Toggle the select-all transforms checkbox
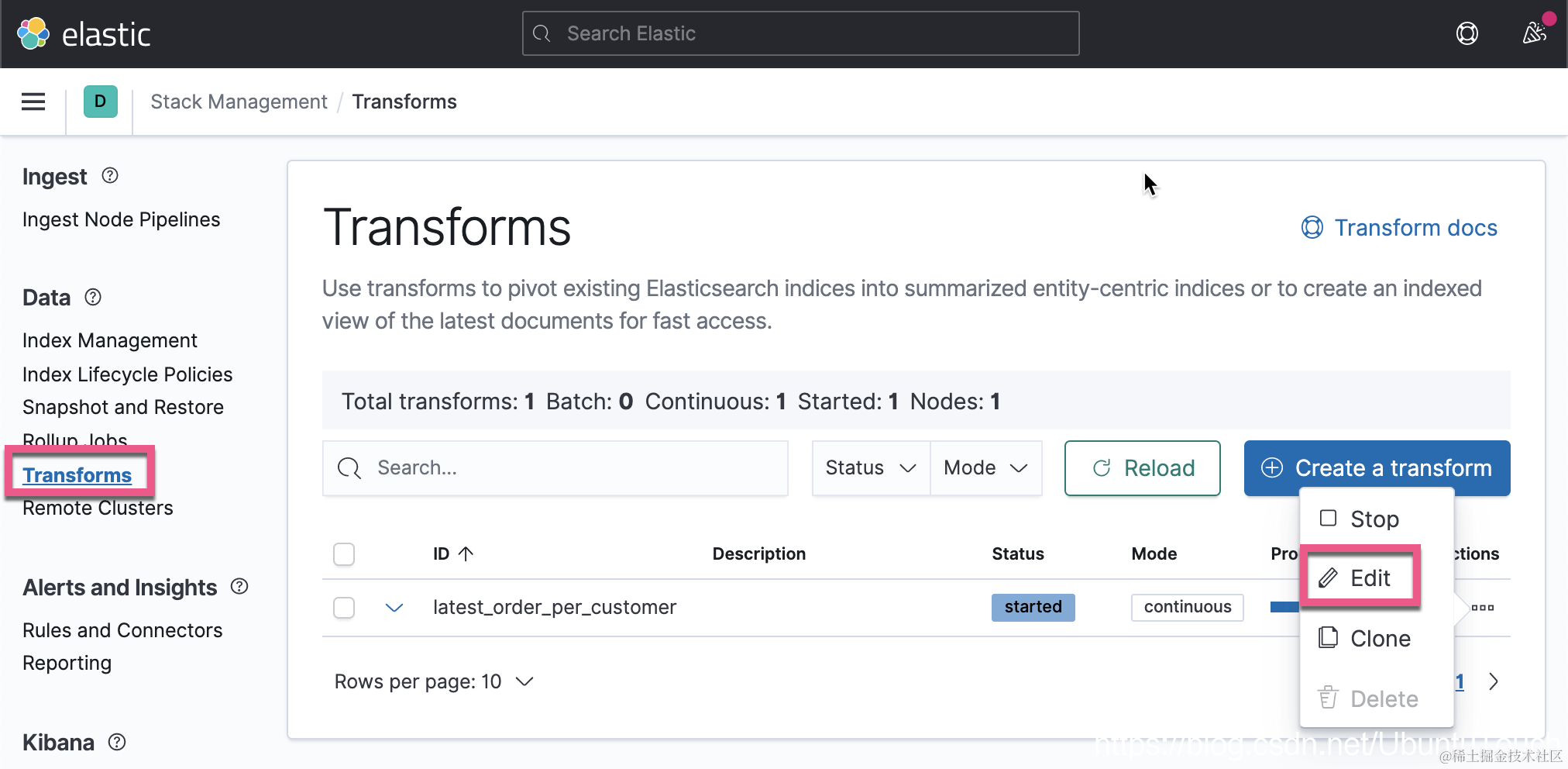This screenshot has width=1568, height=769. (x=344, y=554)
